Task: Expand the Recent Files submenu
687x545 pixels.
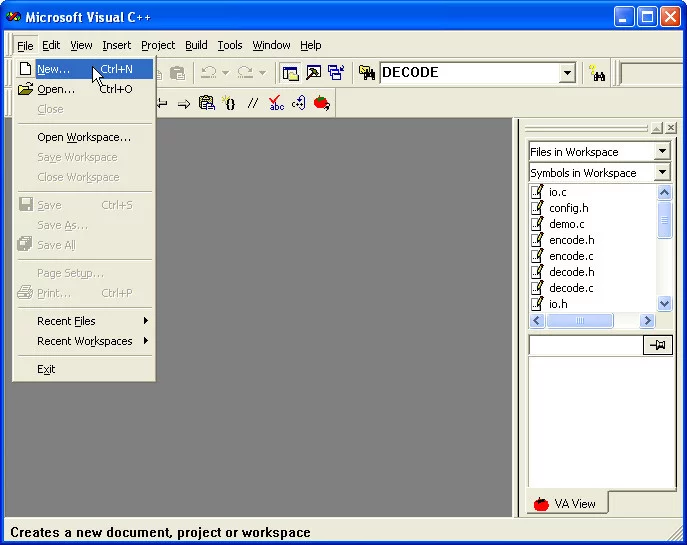Action: [85, 321]
